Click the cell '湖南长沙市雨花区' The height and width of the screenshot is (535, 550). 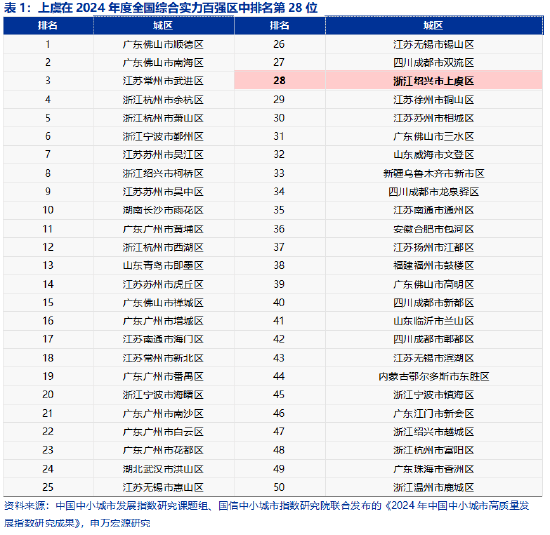(163, 210)
